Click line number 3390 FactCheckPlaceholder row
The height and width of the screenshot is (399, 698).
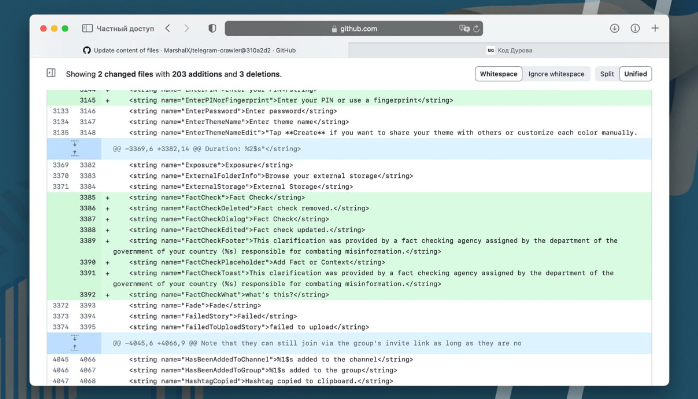[x=88, y=262]
